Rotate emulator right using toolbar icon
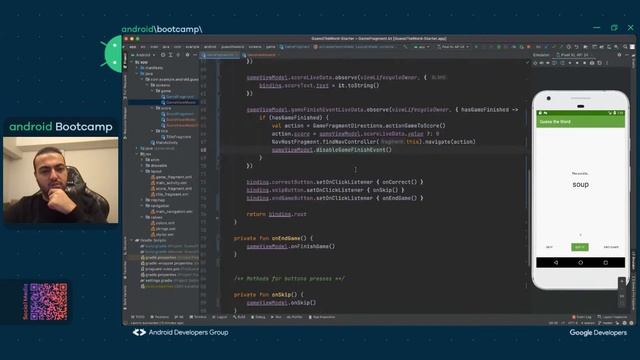Image resolution: width=640 pixels, height=360 pixels. point(562,63)
